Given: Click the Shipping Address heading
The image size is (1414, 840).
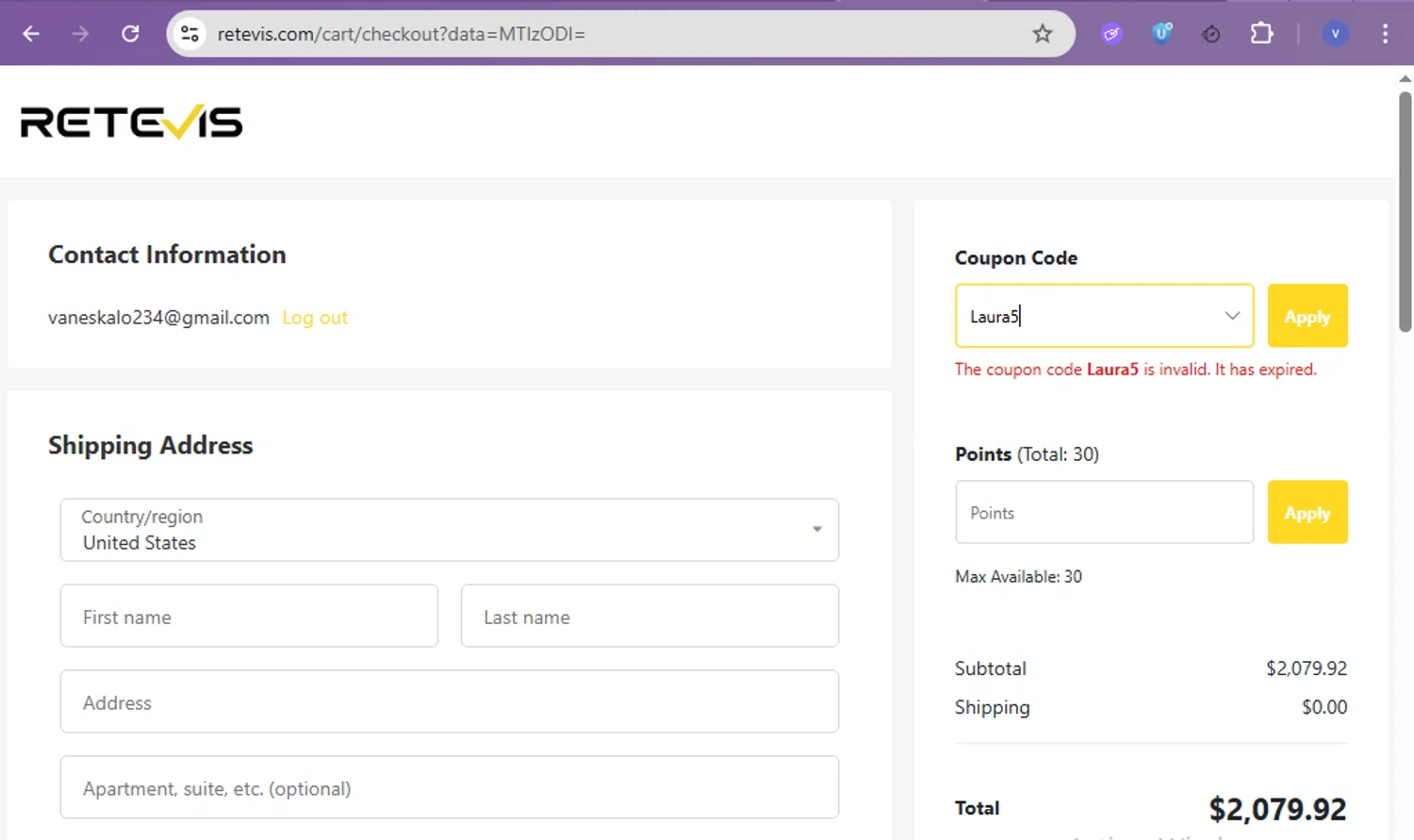Looking at the screenshot, I should point(151,445).
